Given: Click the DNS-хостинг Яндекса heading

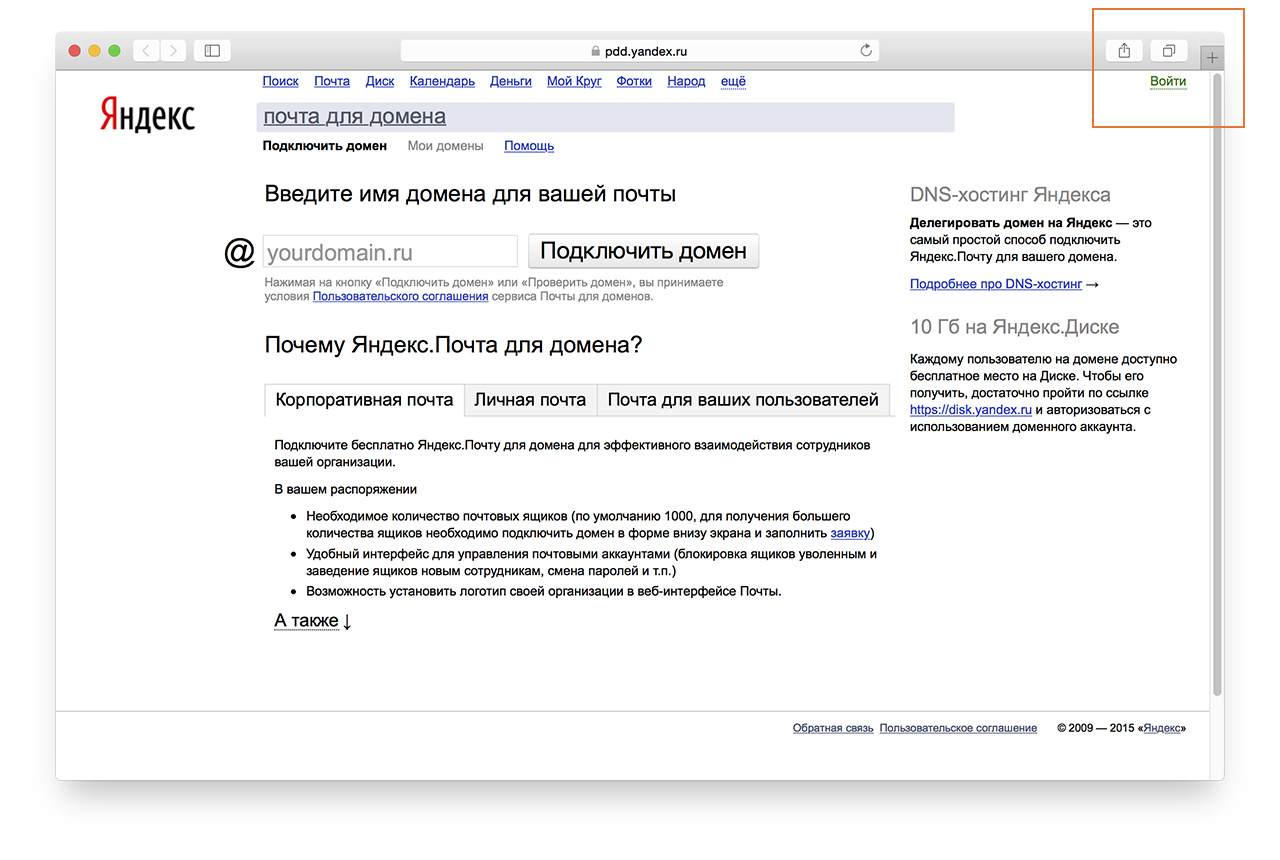Looking at the screenshot, I should (x=1010, y=195).
